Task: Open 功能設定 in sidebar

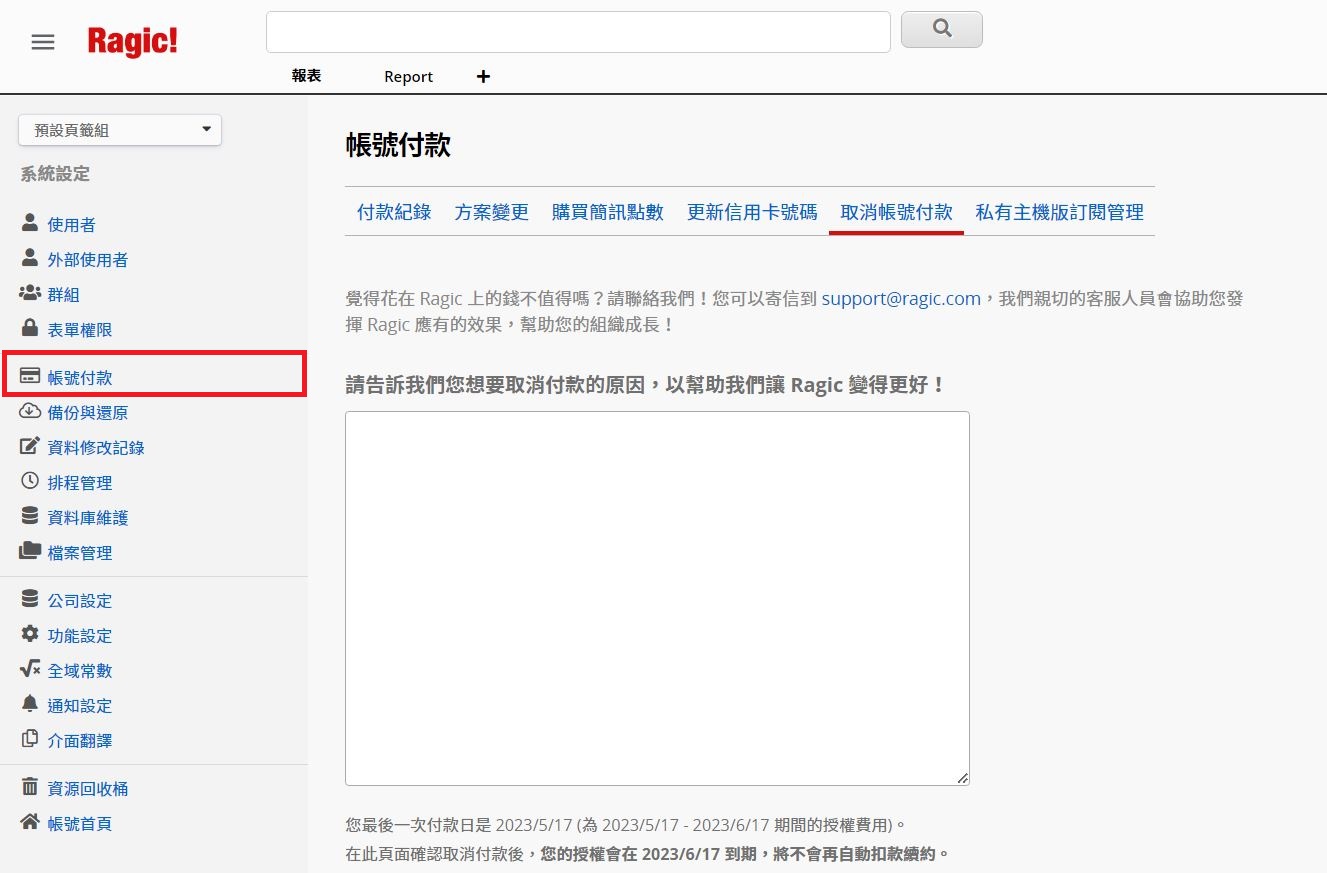Action: [80, 636]
